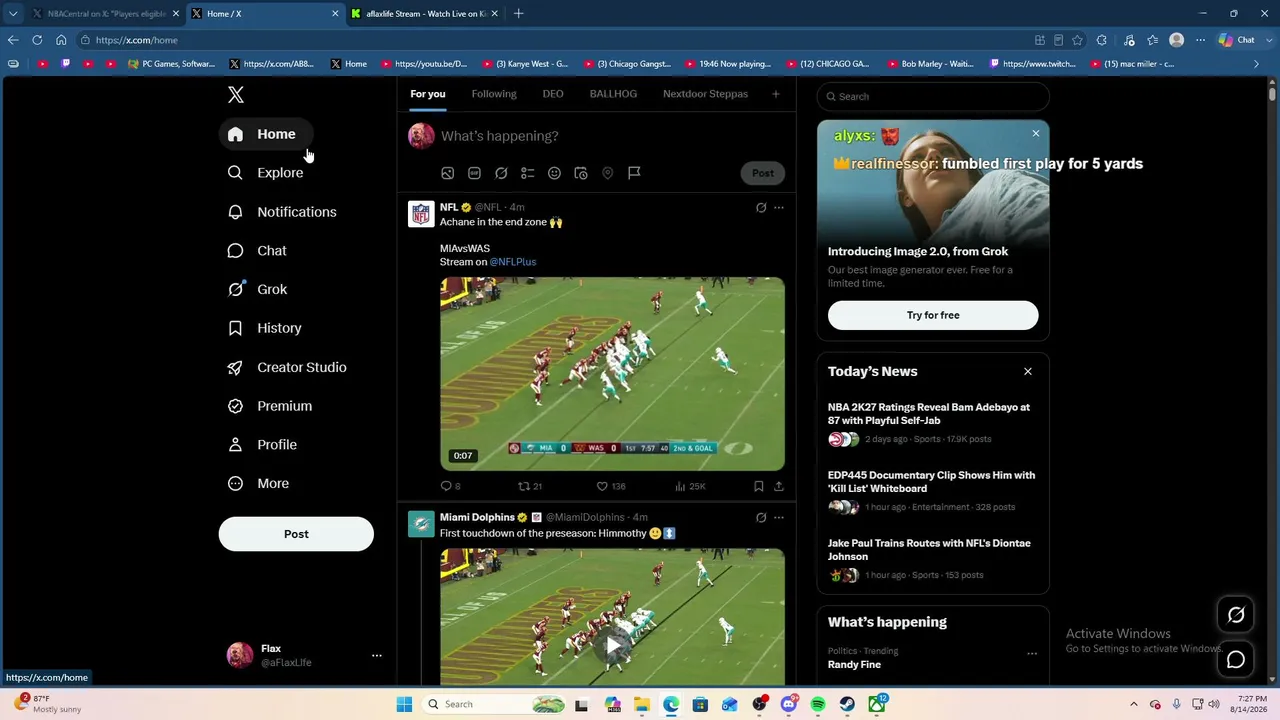Switch to the Following tab

click(494, 94)
